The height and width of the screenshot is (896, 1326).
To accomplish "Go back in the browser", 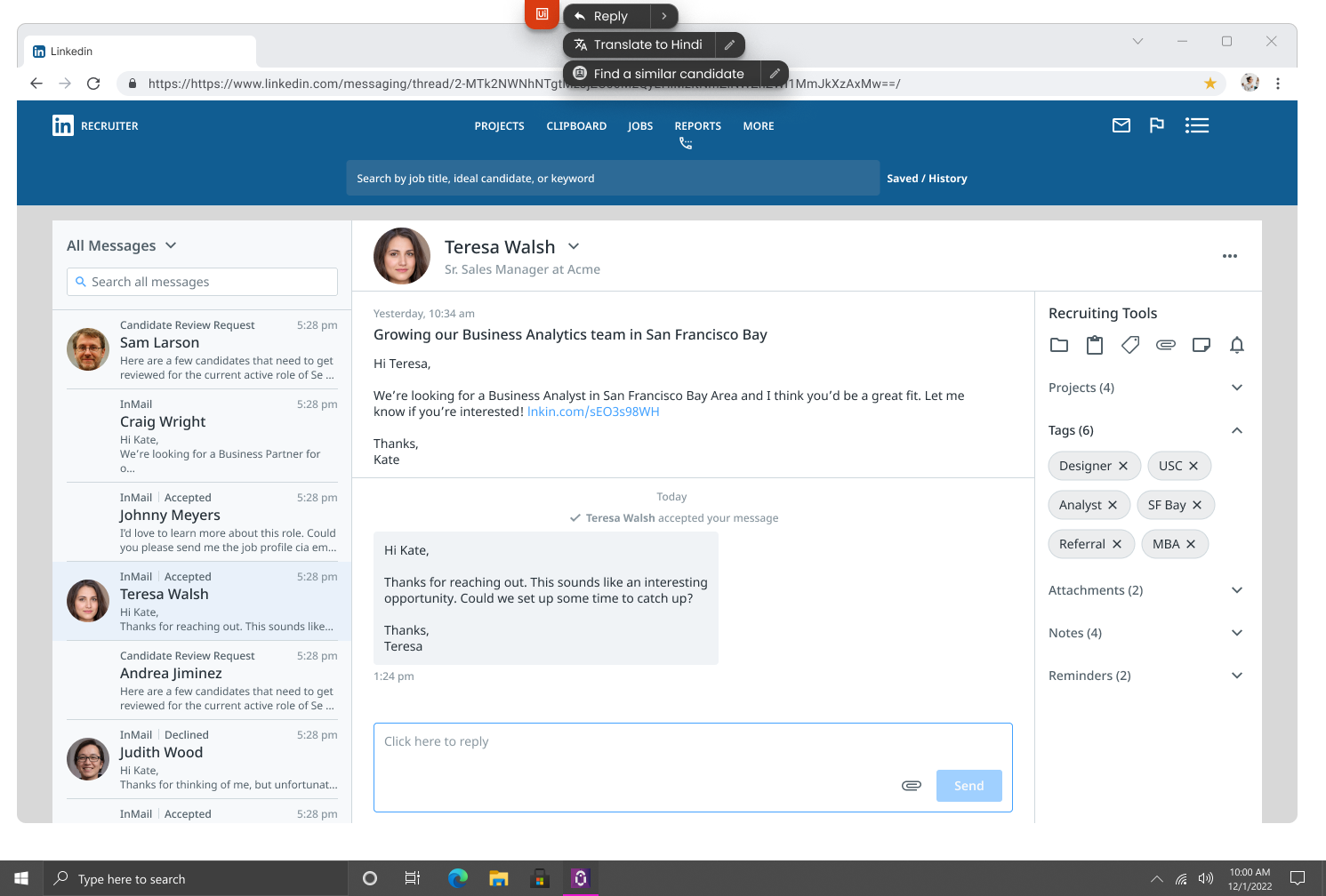I will coord(36,84).
